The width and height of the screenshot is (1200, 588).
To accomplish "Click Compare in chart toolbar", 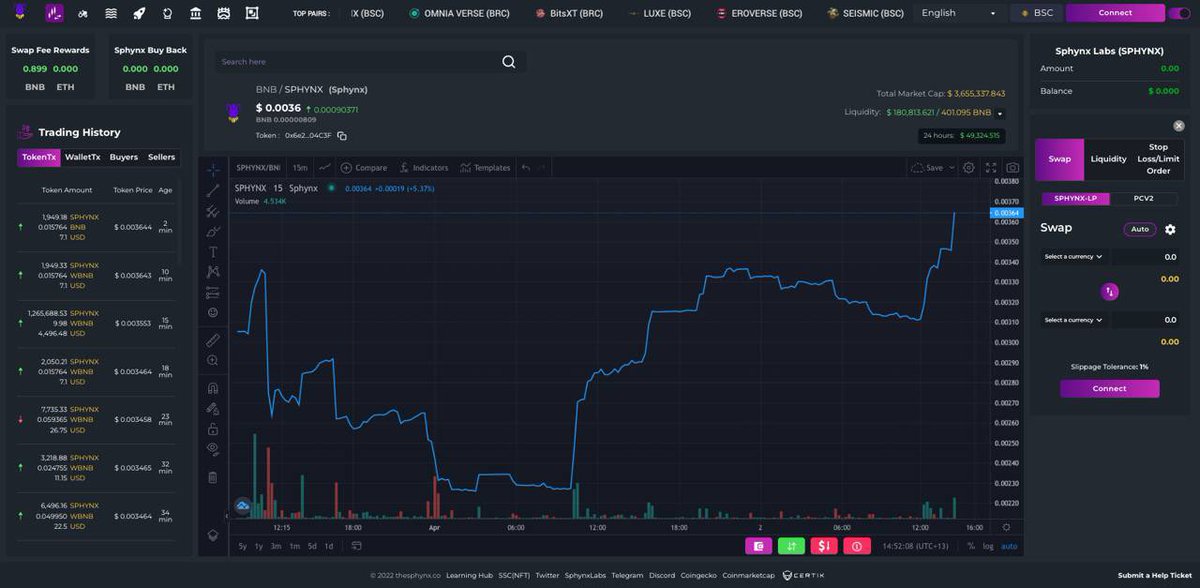I will click(364, 168).
